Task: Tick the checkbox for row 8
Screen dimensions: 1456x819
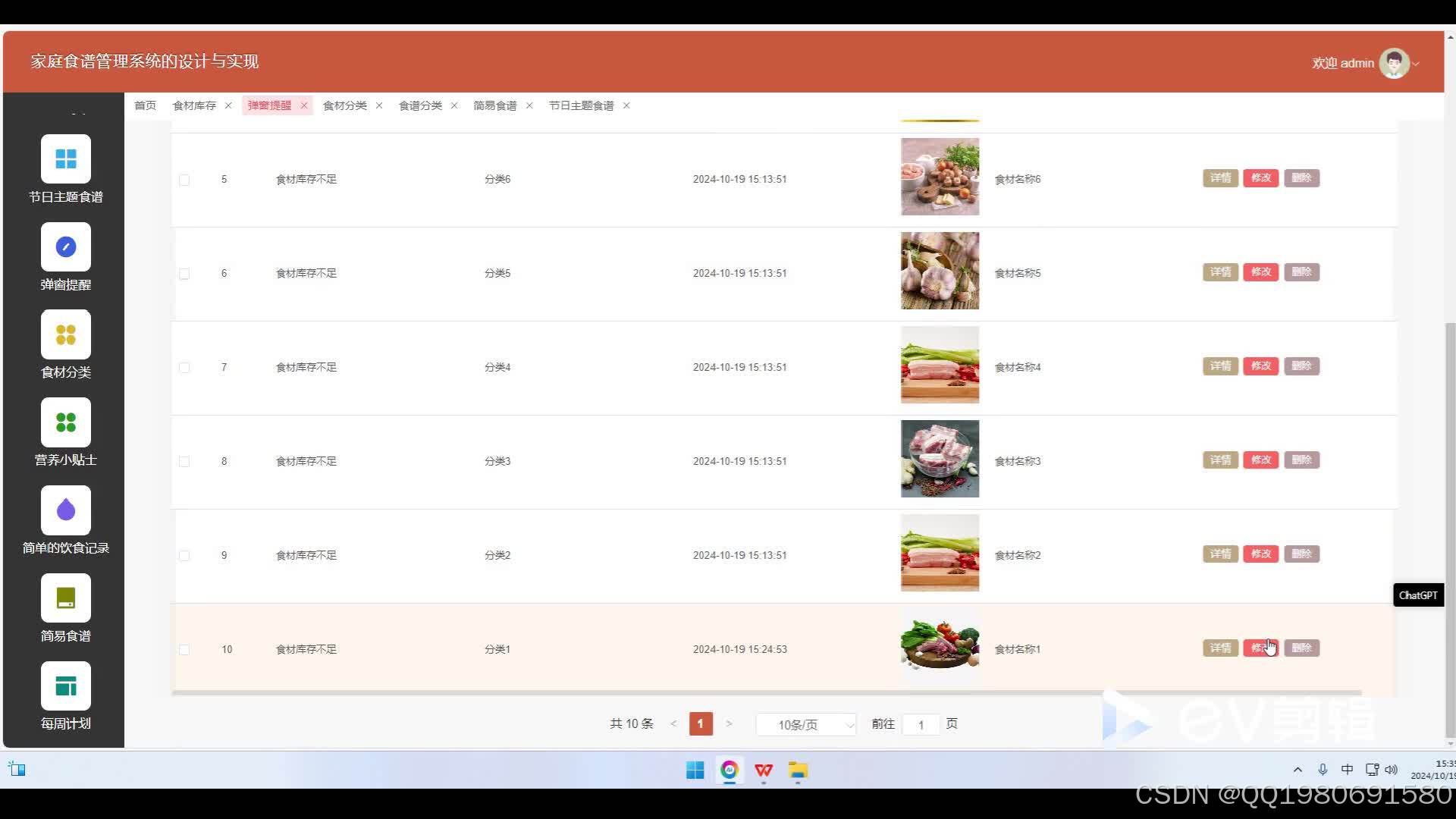Action: 184,462
